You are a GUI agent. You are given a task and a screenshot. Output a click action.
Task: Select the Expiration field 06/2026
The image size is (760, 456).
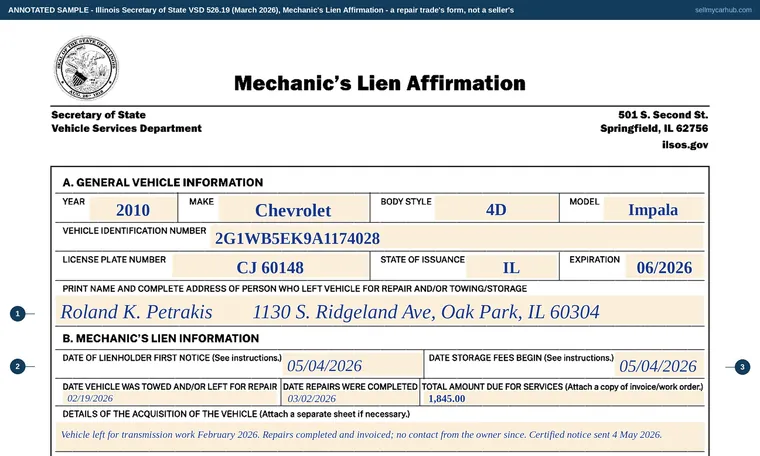point(664,267)
